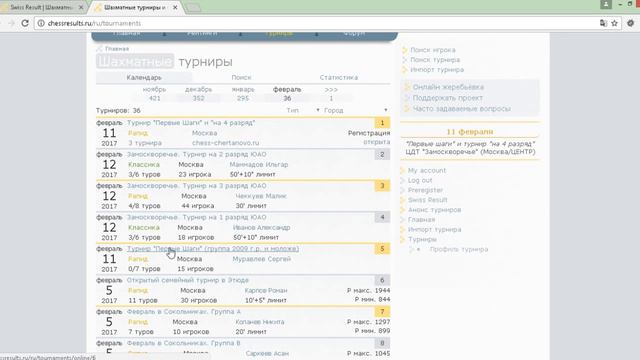Open Chrome profile avatar button
This screenshot has width=640, height=360.
[x=606, y=4]
